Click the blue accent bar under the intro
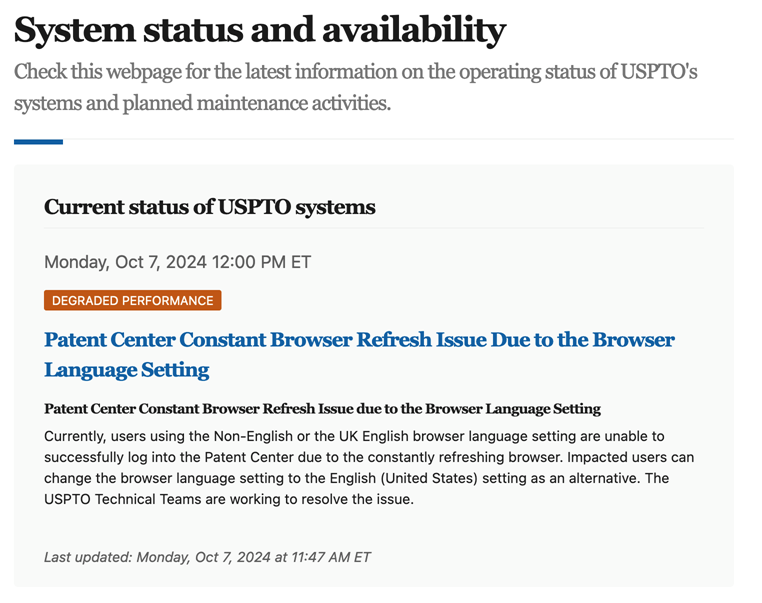Screen dimensions: 762x603 click(x=38, y=142)
